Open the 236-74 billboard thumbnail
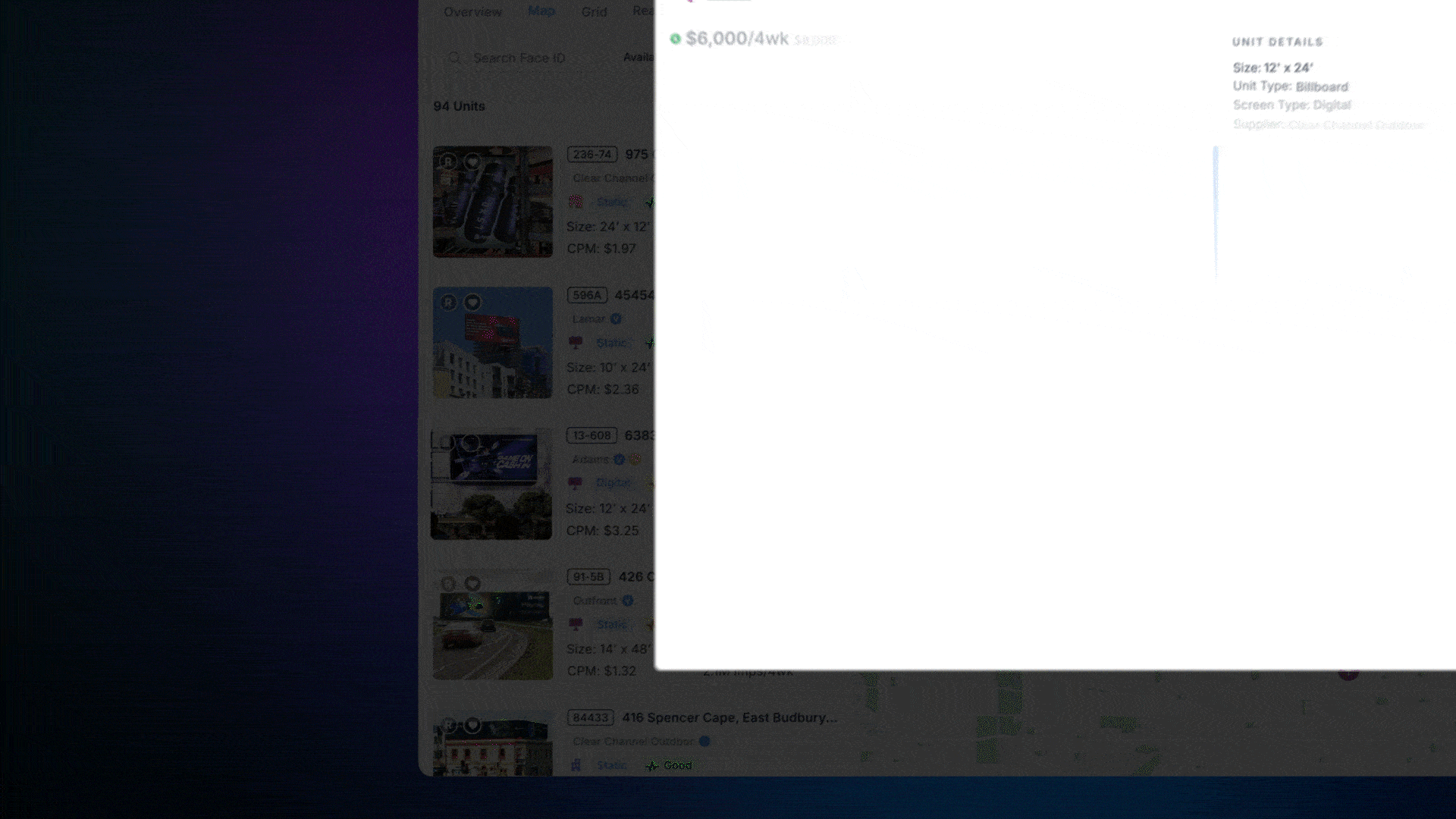 492,209
